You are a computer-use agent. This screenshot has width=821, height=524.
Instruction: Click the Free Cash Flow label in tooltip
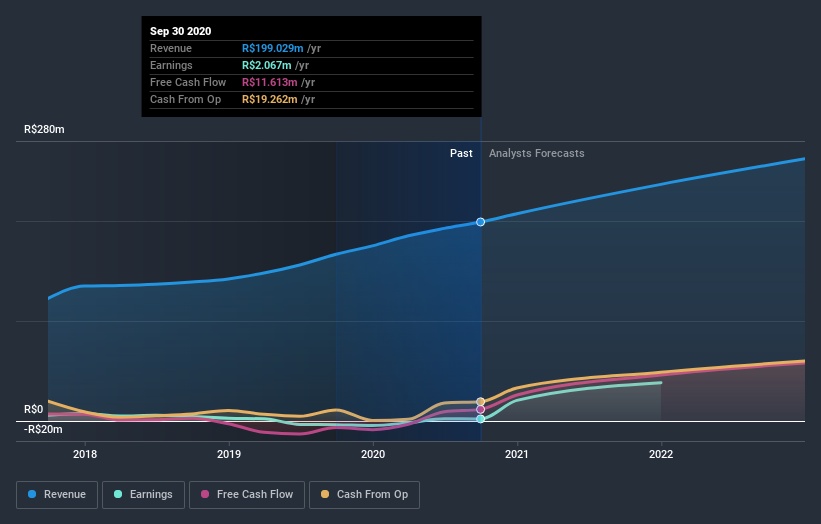(x=188, y=82)
